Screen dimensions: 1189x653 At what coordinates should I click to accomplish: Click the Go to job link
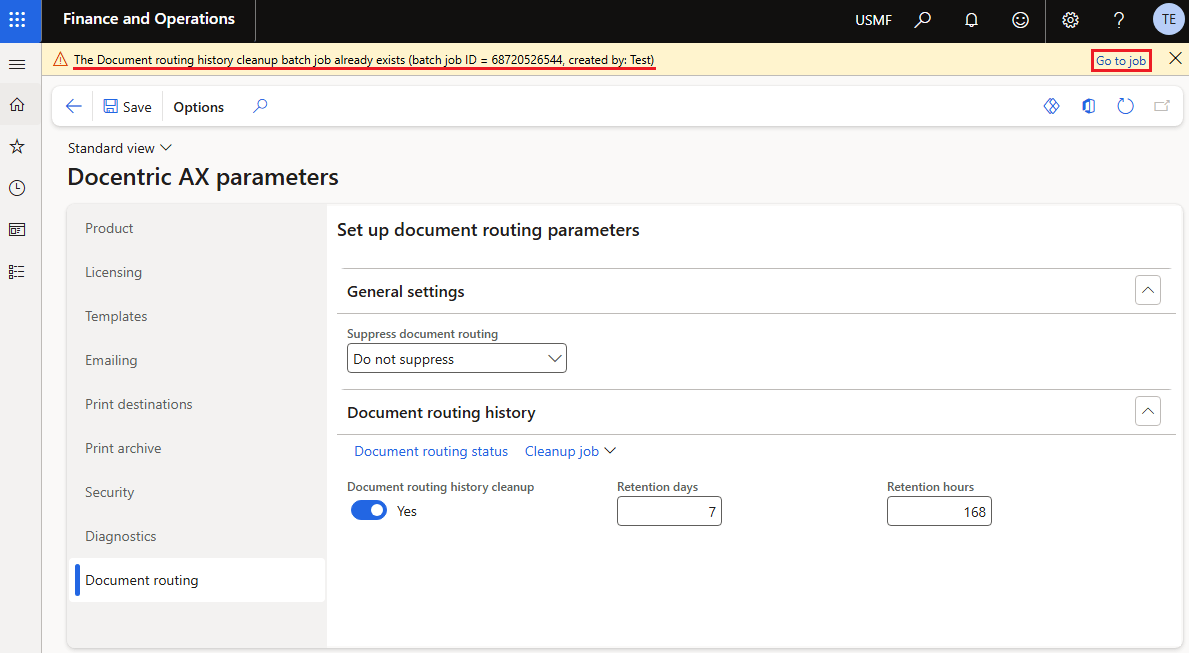(1120, 61)
